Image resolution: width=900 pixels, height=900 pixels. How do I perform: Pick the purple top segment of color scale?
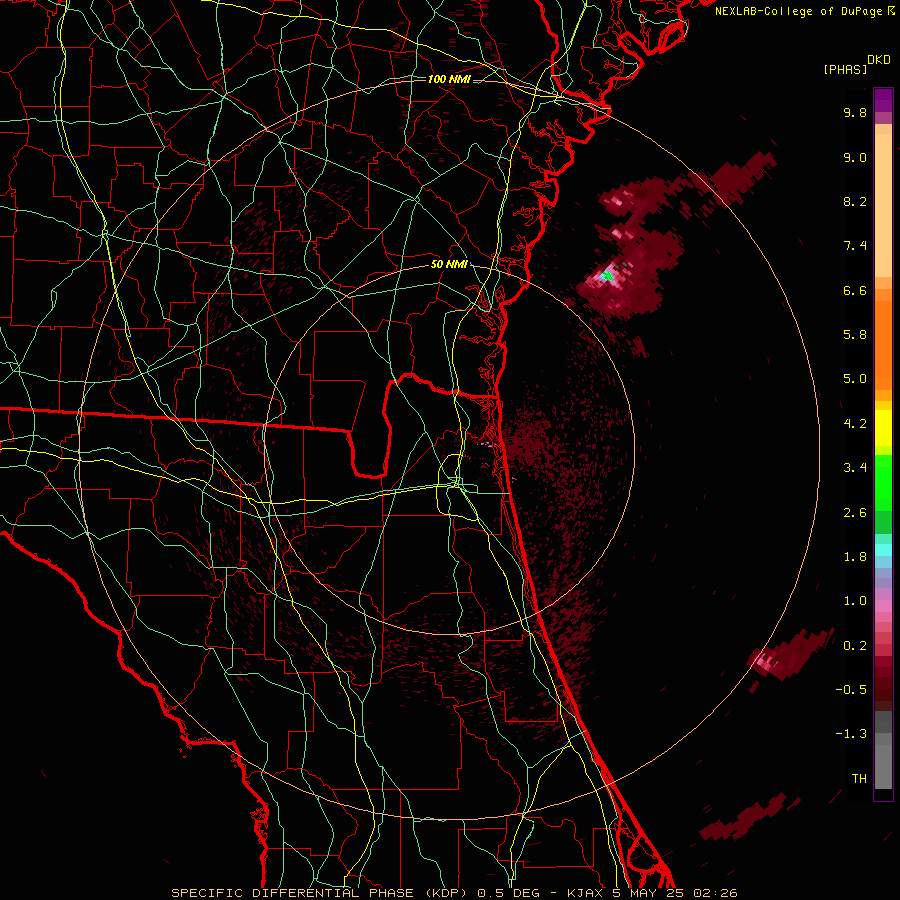point(883,100)
